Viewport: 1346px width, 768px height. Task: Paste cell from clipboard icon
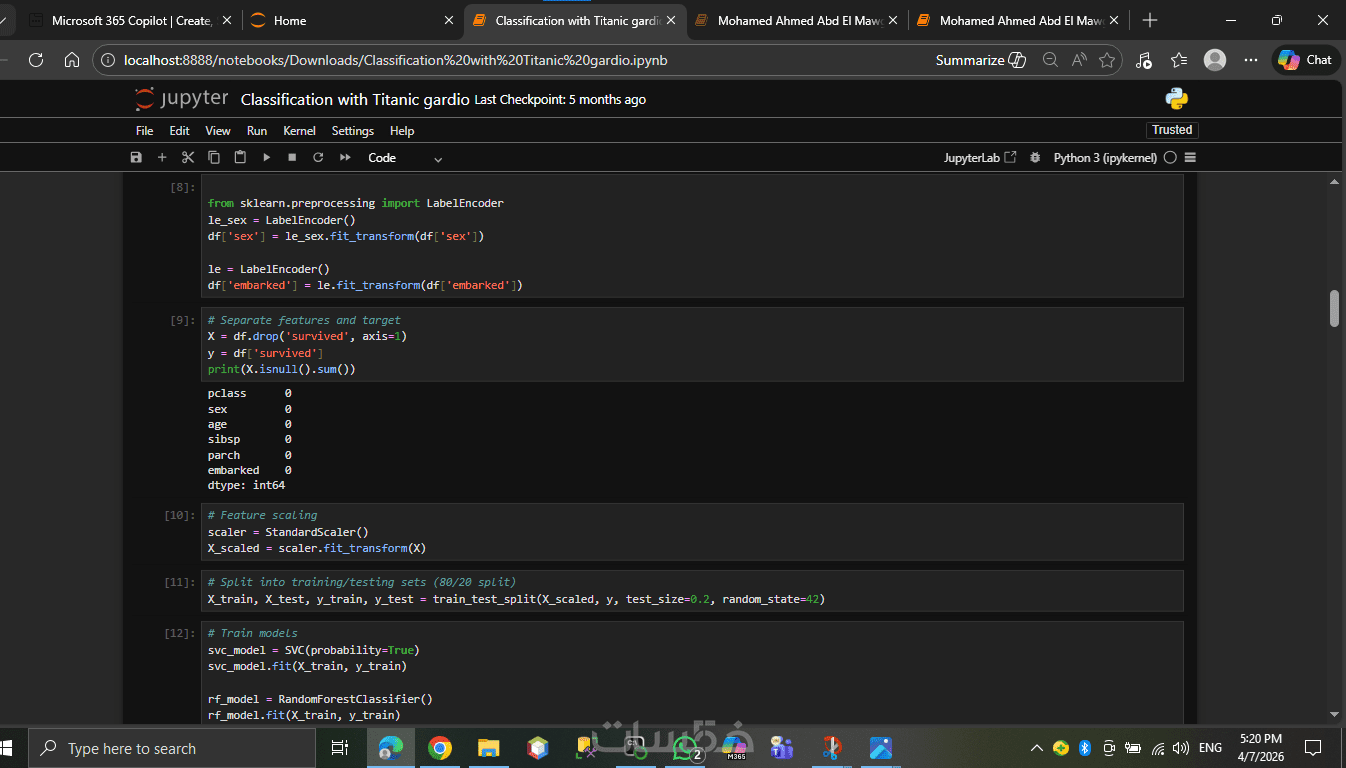pos(240,158)
